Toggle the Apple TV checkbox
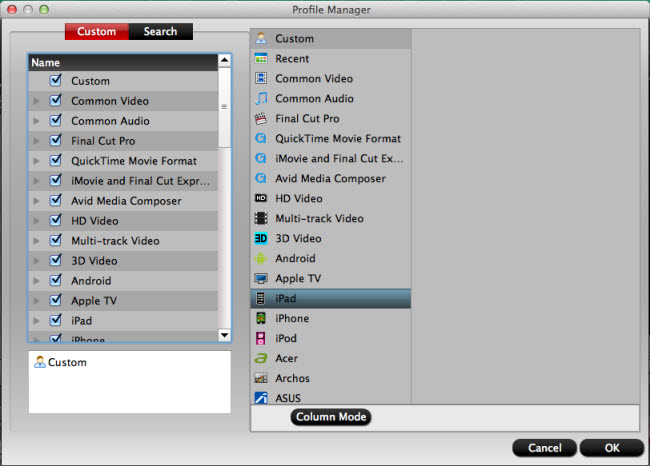Screen dimensions: 650x466 (56, 300)
